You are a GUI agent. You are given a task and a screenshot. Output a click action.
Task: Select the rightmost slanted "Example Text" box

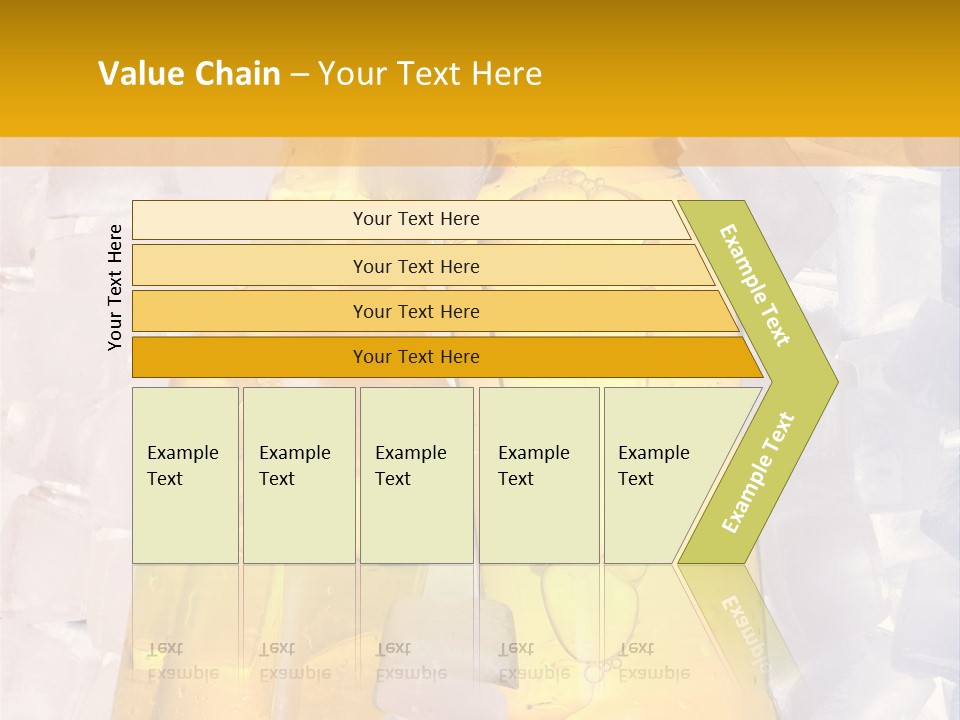[658, 473]
